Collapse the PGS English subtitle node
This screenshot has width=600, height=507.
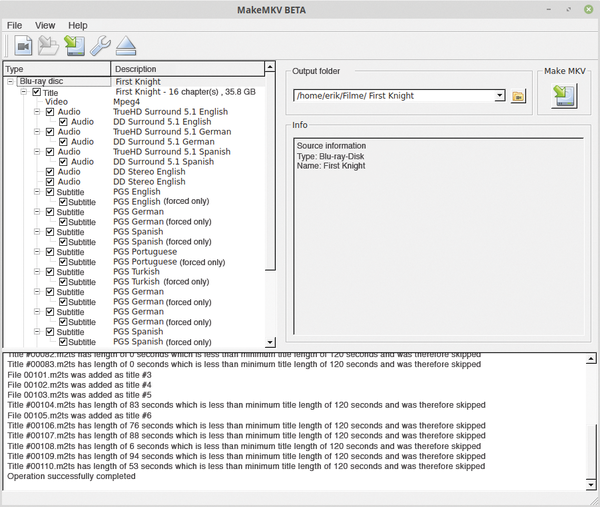37,192
